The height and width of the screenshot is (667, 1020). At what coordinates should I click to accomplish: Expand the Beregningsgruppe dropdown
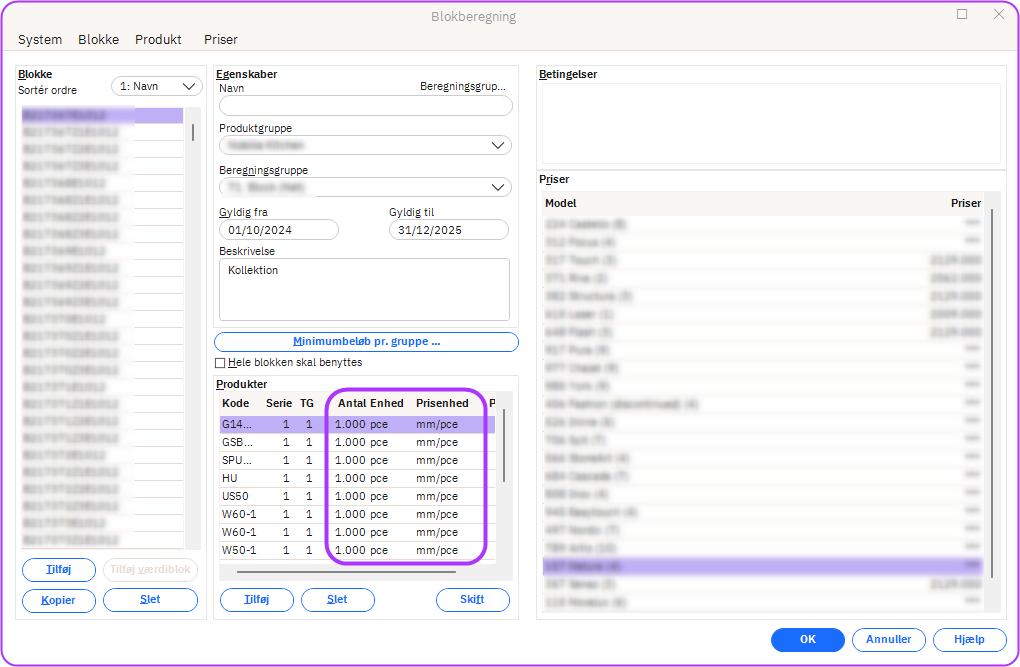click(x=365, y=187)
